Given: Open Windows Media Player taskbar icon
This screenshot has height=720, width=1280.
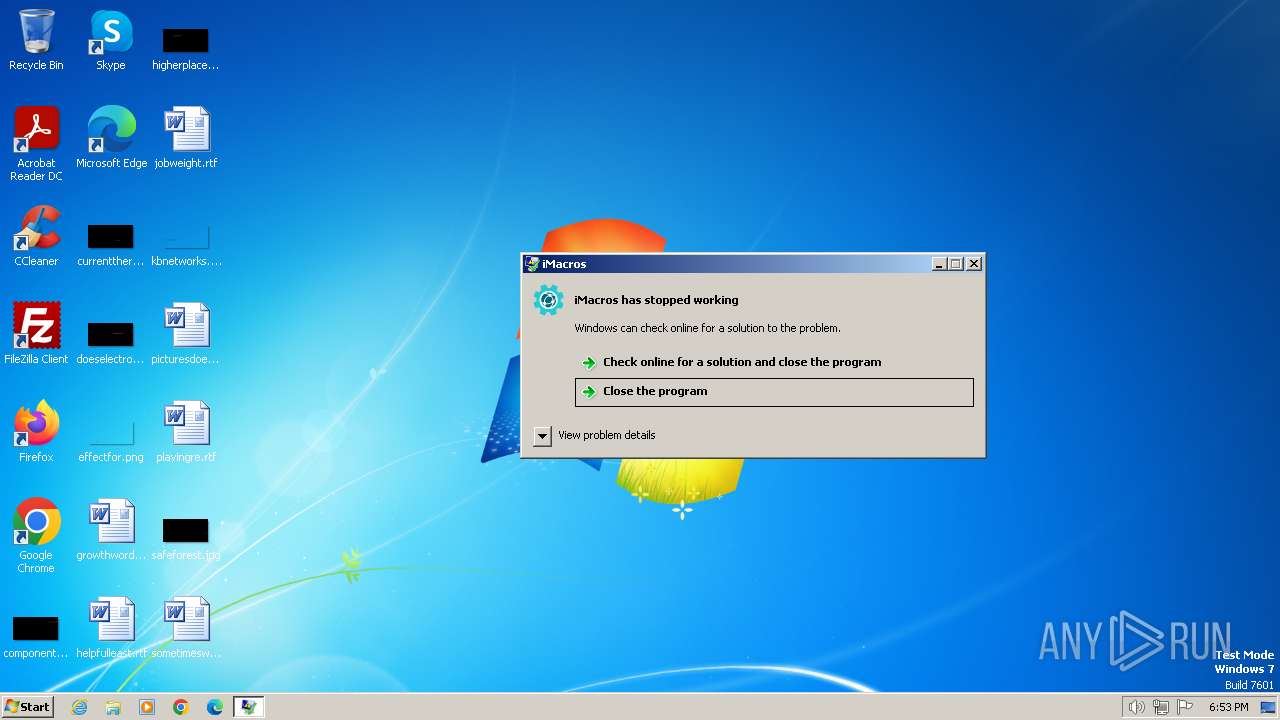Looking at the screenshot, I should tap(147, 707).
